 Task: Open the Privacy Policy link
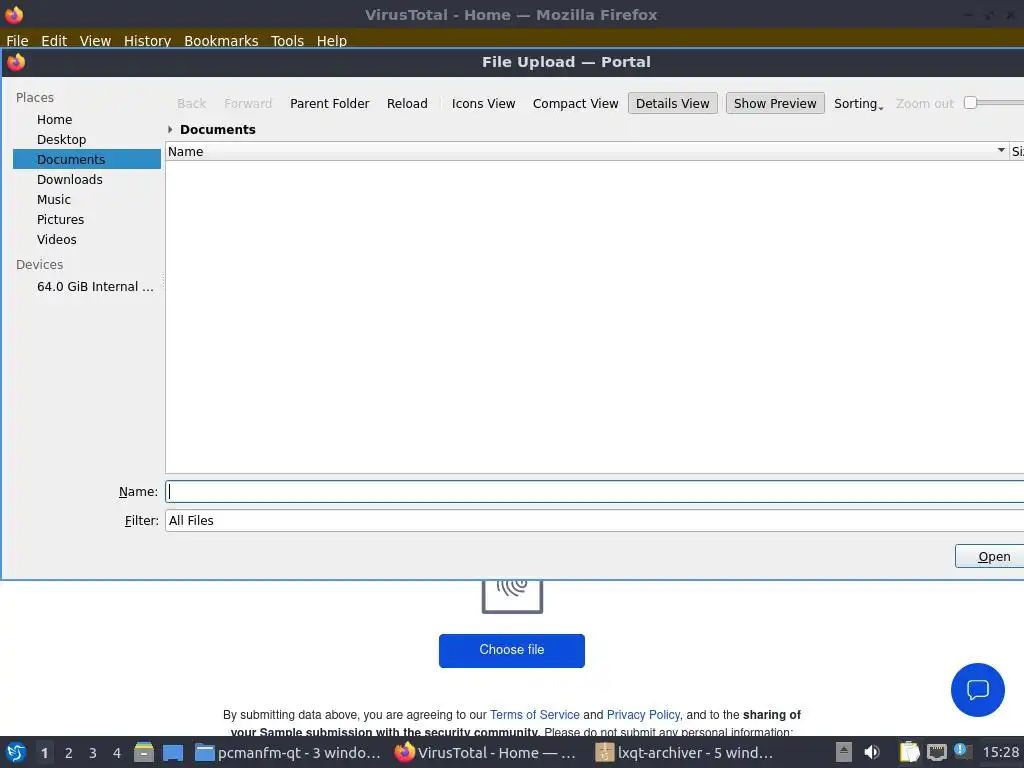(643, 714)
